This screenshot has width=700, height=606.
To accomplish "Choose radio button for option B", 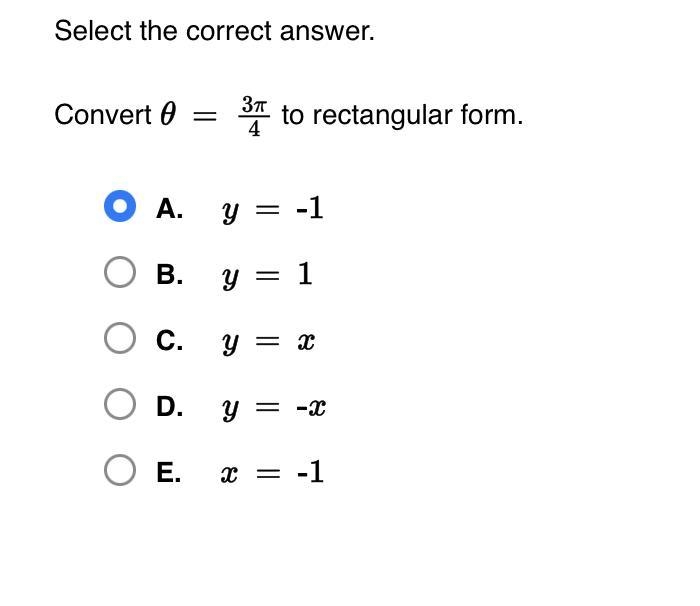I will [120, 272].
